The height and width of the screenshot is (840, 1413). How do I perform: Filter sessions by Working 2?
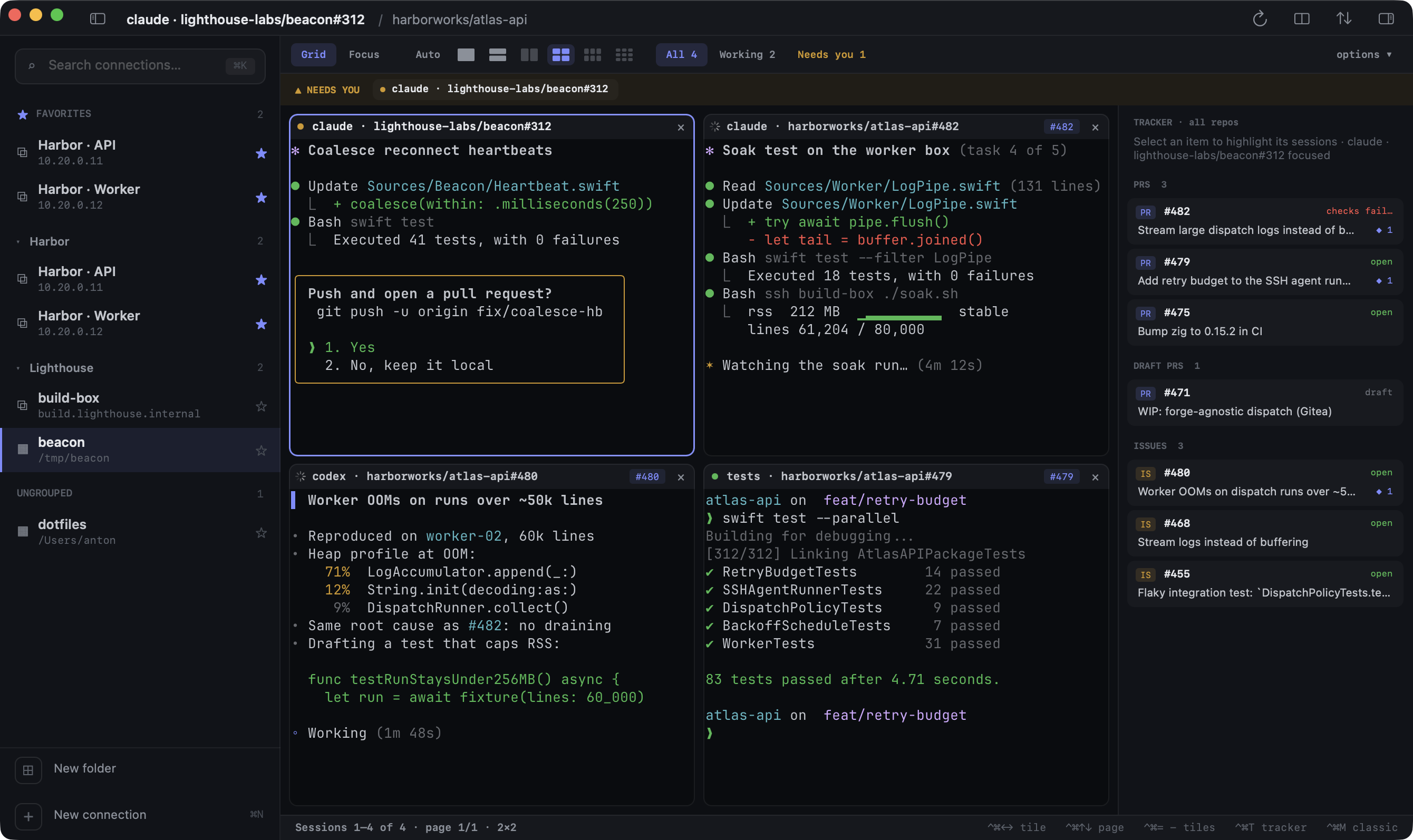[747, 55]
